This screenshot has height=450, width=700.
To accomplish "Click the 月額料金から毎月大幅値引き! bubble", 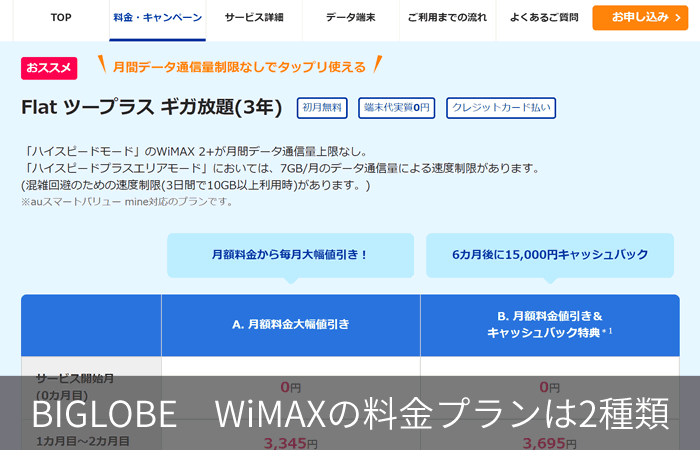I will point(291,255).
